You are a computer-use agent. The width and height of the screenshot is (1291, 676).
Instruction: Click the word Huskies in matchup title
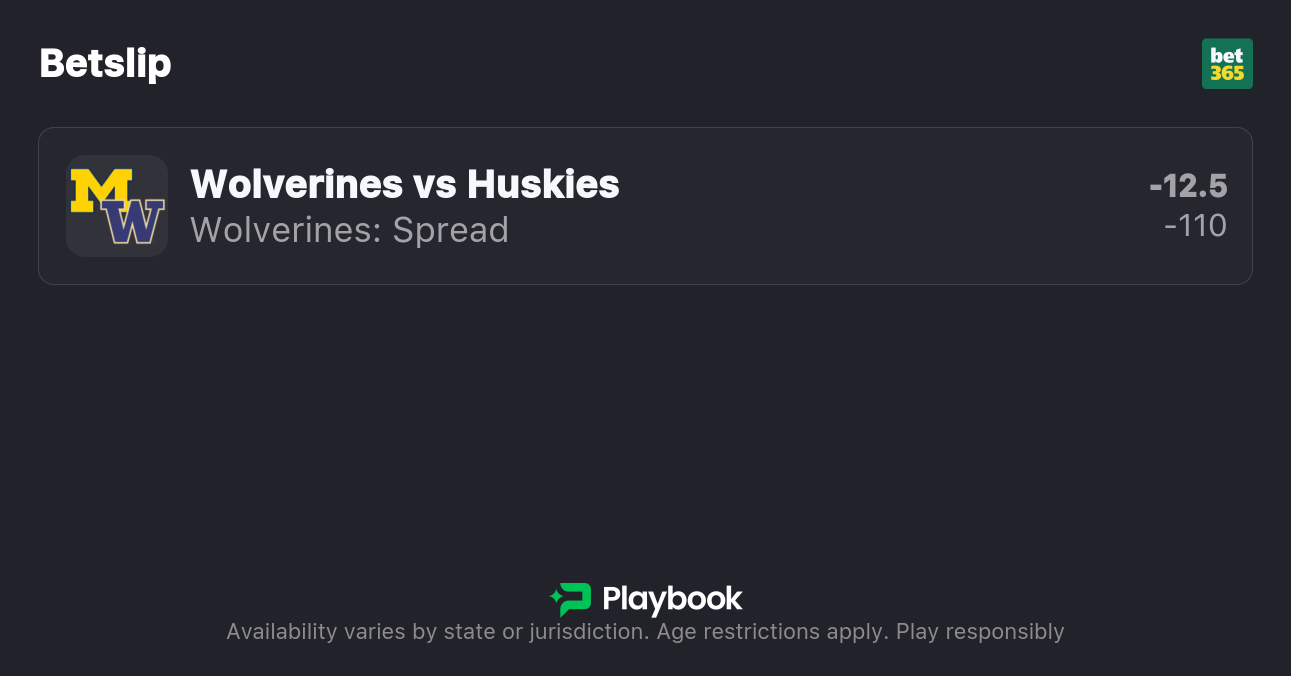pyautogui.click(x=543, y=184)
